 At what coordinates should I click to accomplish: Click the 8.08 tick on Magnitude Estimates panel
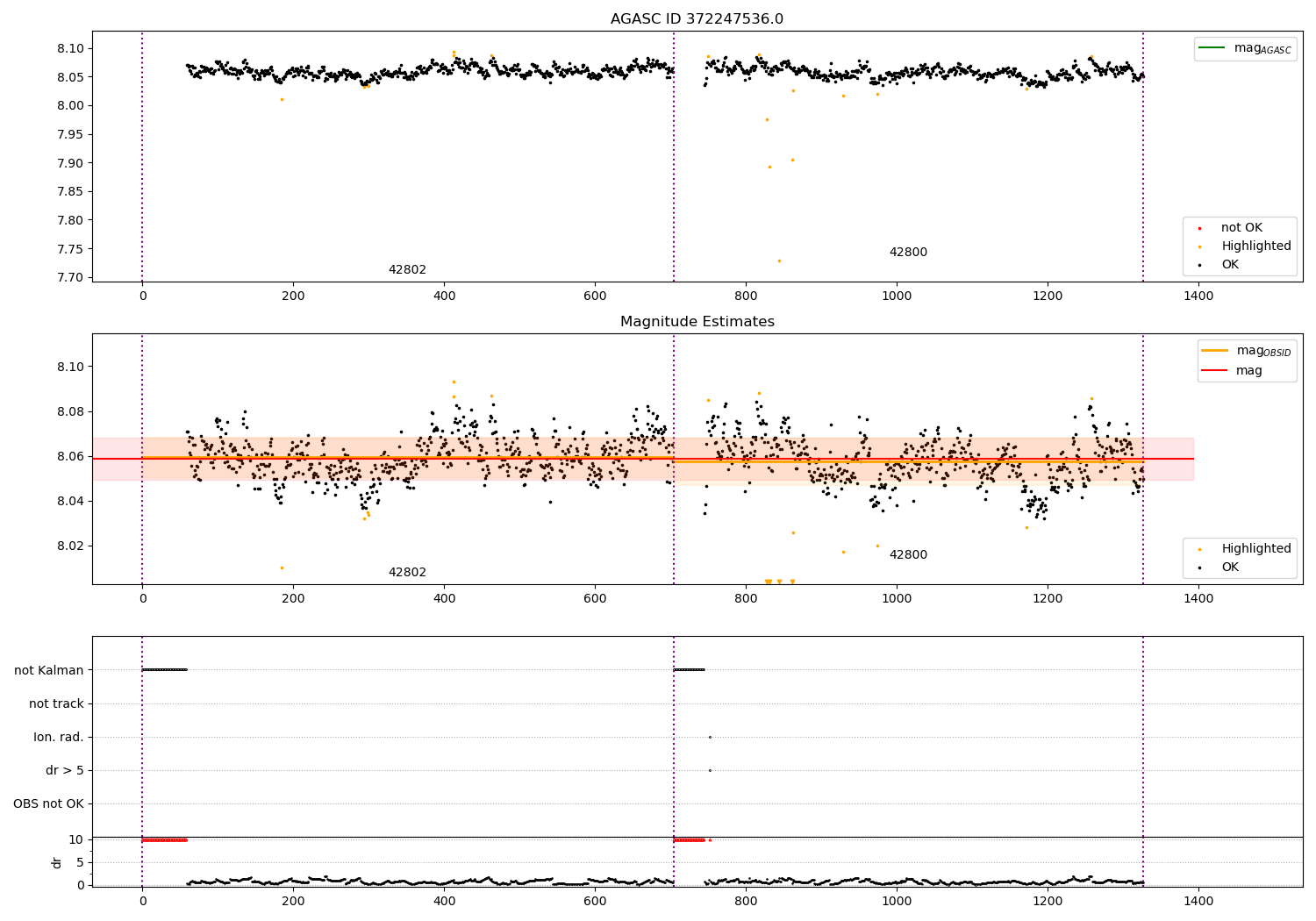(x=70, y=412)
